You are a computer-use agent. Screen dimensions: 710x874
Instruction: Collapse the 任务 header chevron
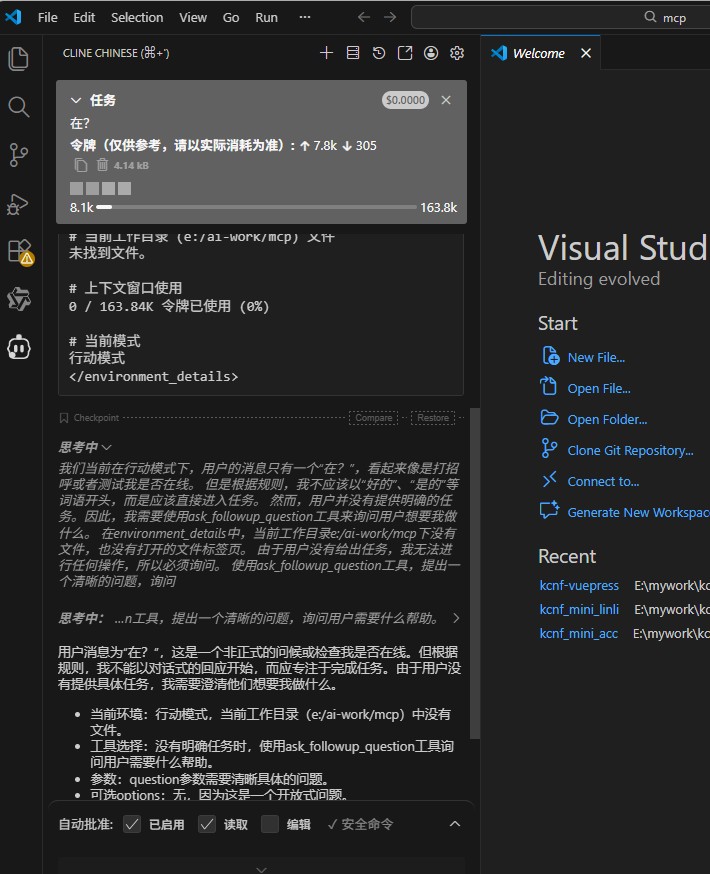click(76, 100)
